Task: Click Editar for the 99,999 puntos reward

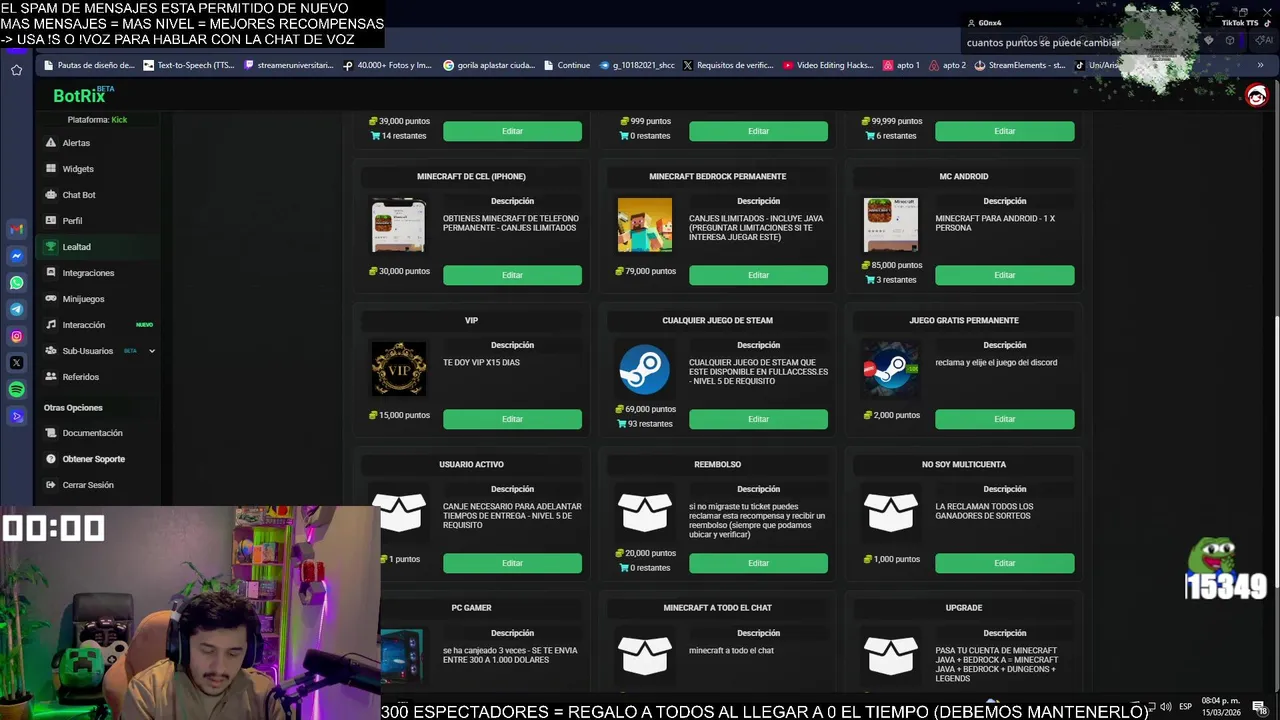Action: coord(1004,131)
